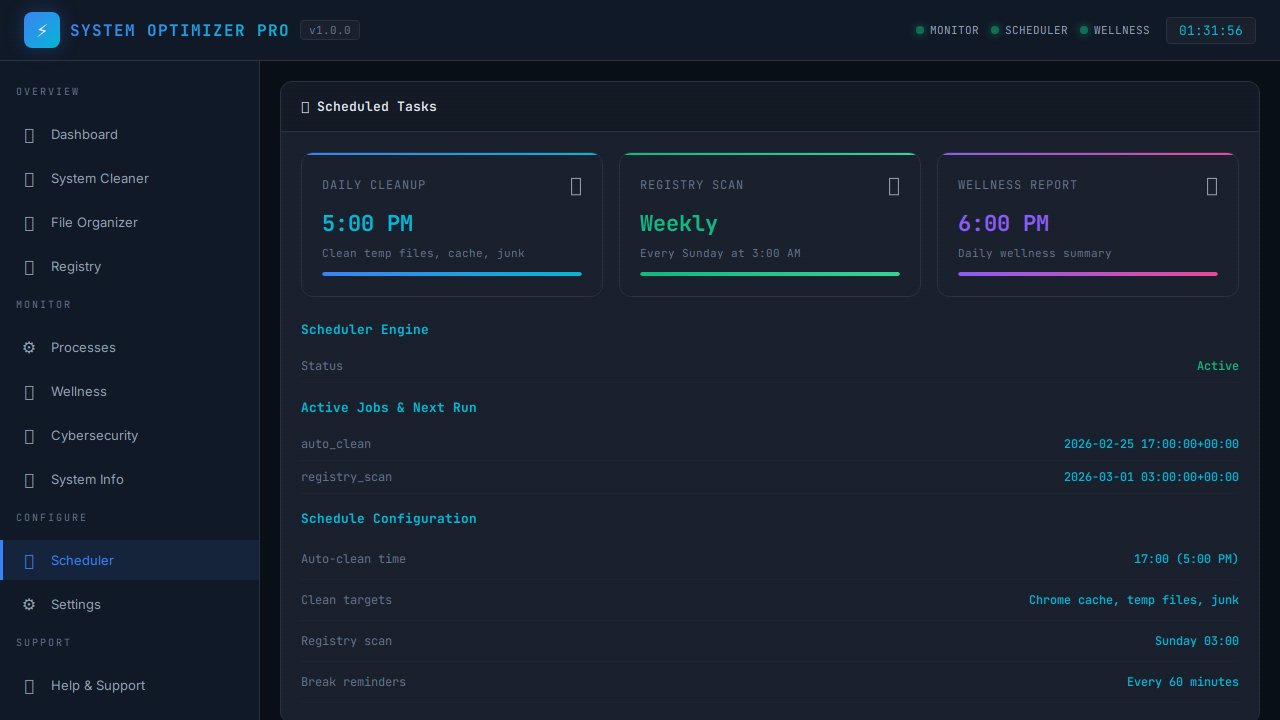Select the MONITOR status indicator
This screenshot has height=720, width=1280.
coord(946,30)
